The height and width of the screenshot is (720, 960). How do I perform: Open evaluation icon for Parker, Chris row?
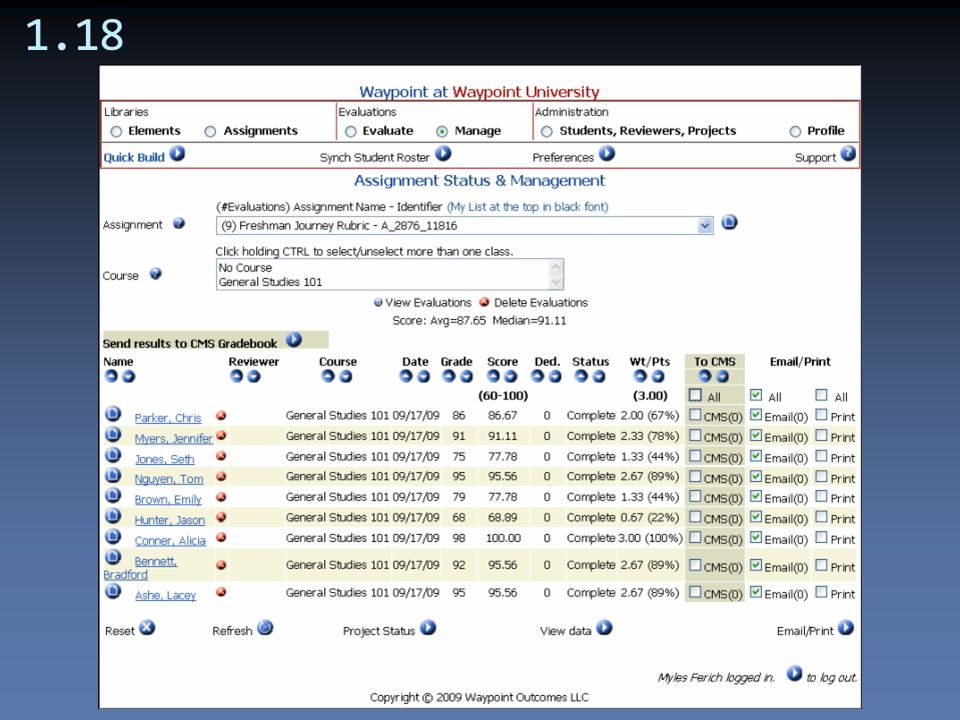point(113,414)
